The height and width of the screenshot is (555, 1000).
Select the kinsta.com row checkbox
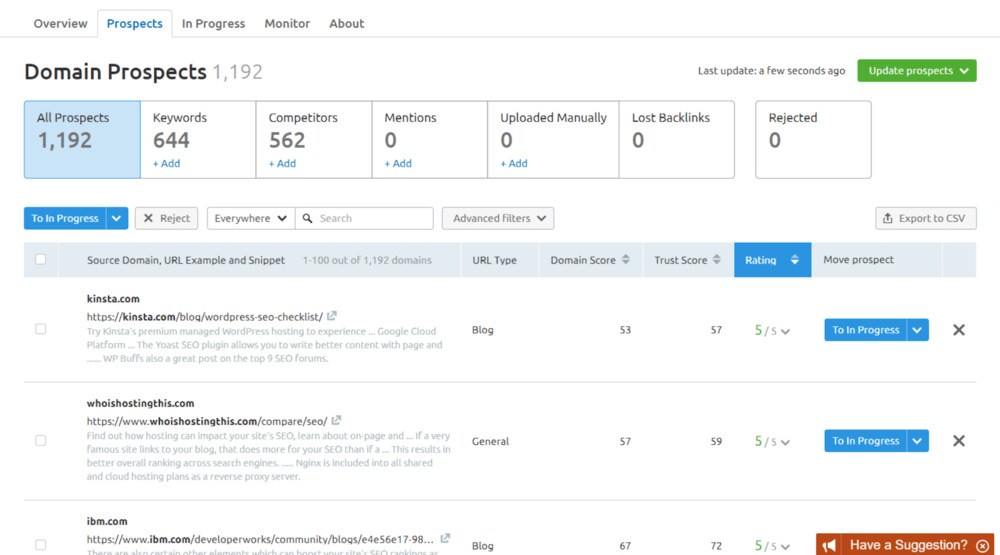pos(41,329)
